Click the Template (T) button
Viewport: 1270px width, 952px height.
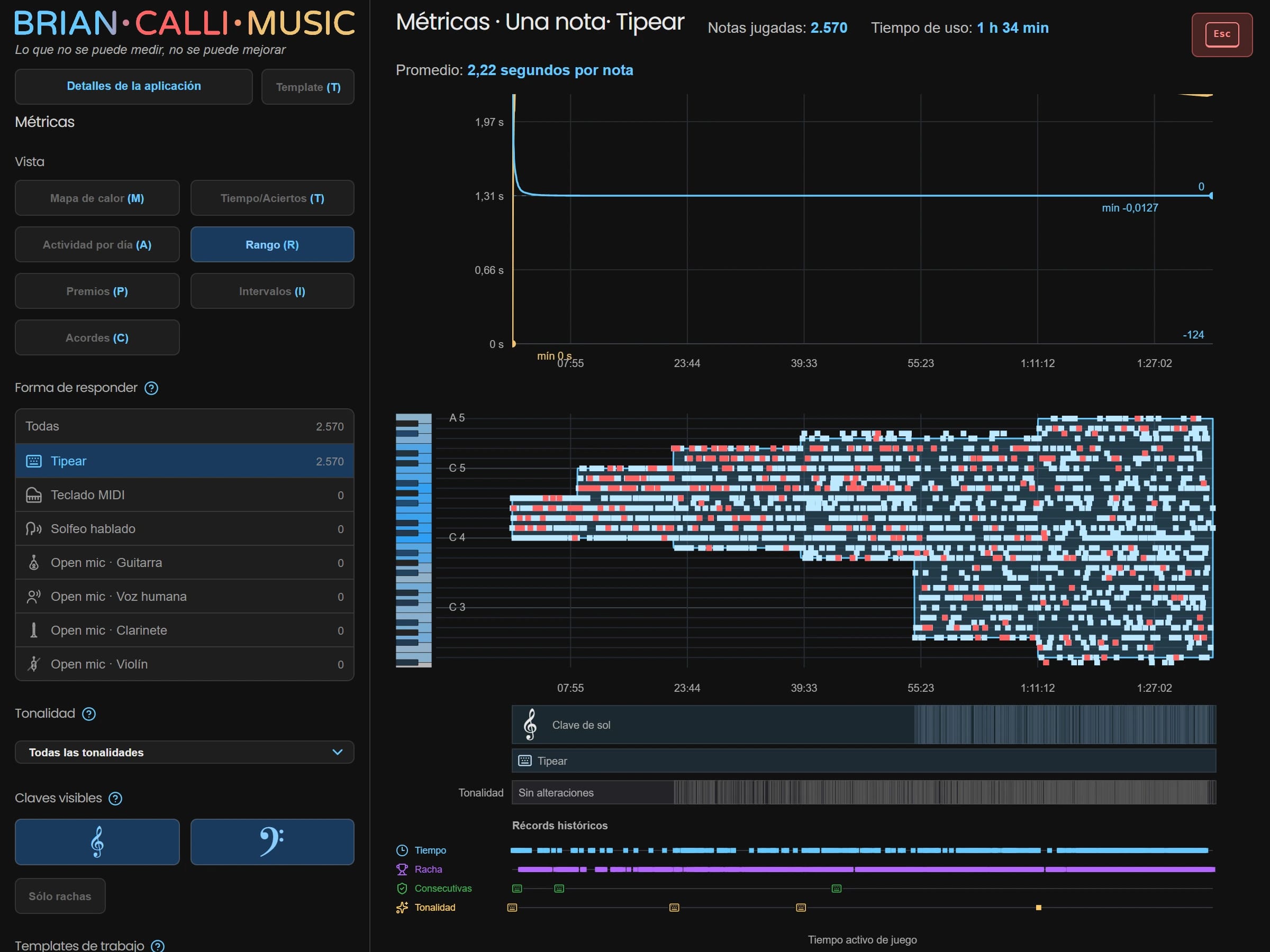tap(308, 87)
